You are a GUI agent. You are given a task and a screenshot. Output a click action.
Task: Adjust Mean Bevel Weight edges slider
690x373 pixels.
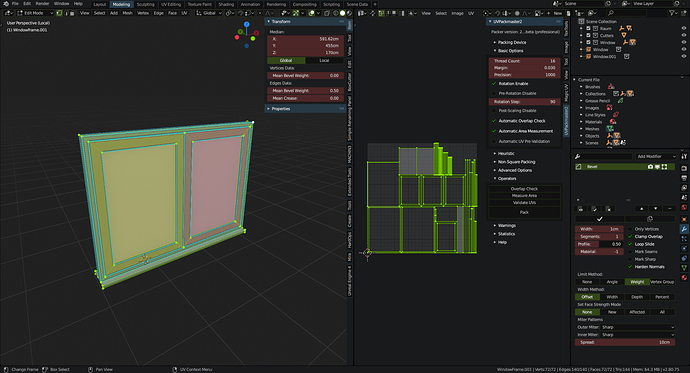click(305, 91)
